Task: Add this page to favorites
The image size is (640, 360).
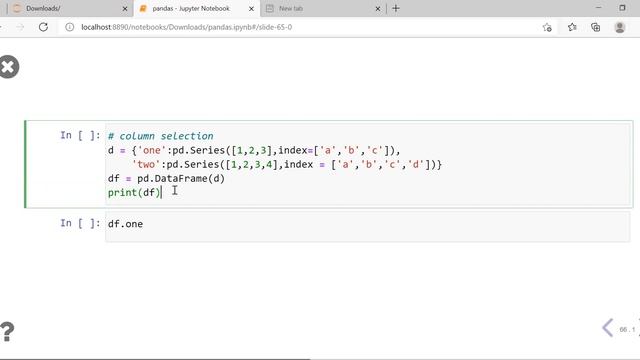Action: coord(547,27)
